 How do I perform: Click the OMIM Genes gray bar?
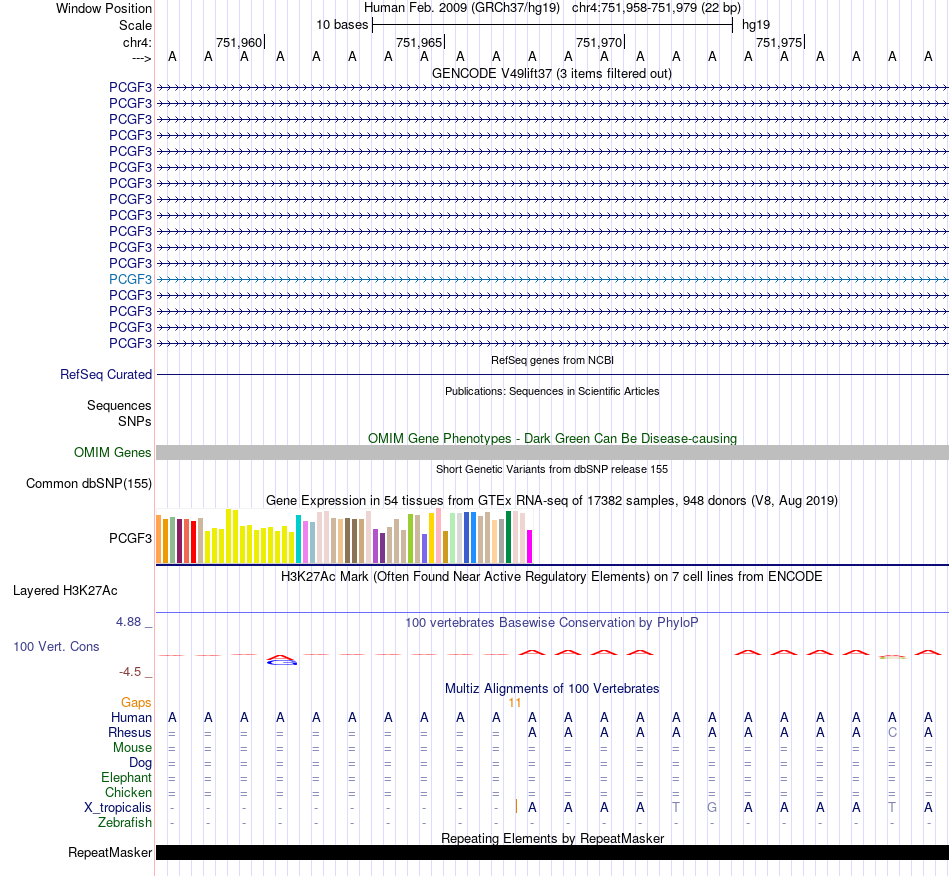(x=552, y=453)
